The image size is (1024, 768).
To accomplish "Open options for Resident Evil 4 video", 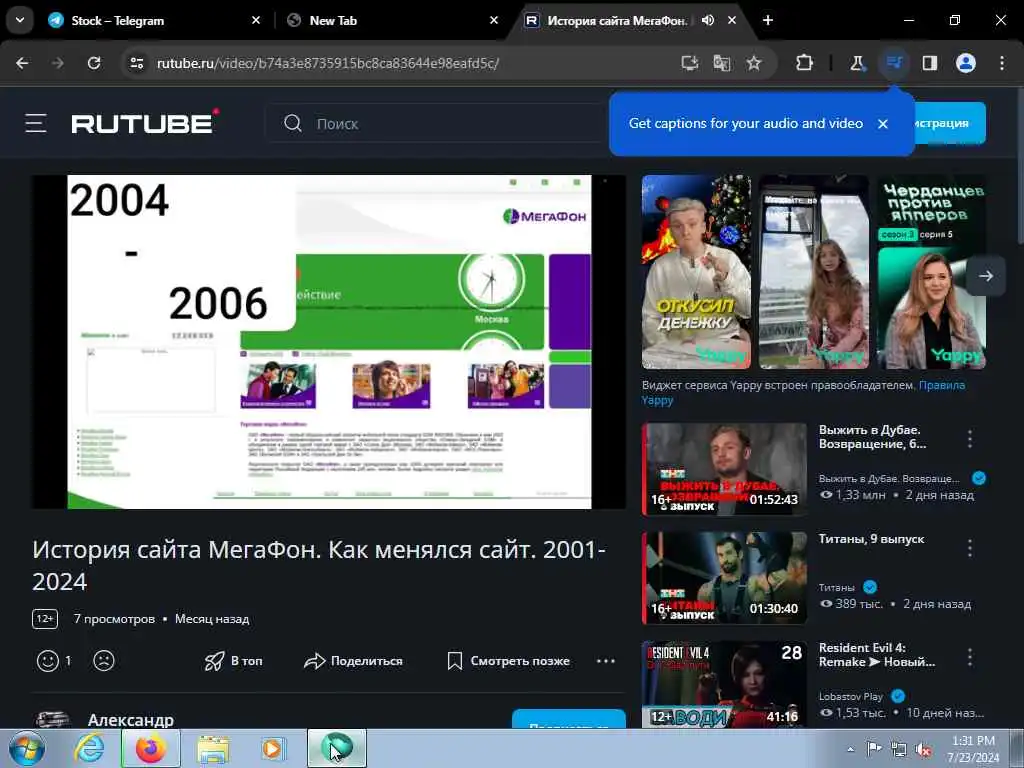I will (x=970, y=657).
